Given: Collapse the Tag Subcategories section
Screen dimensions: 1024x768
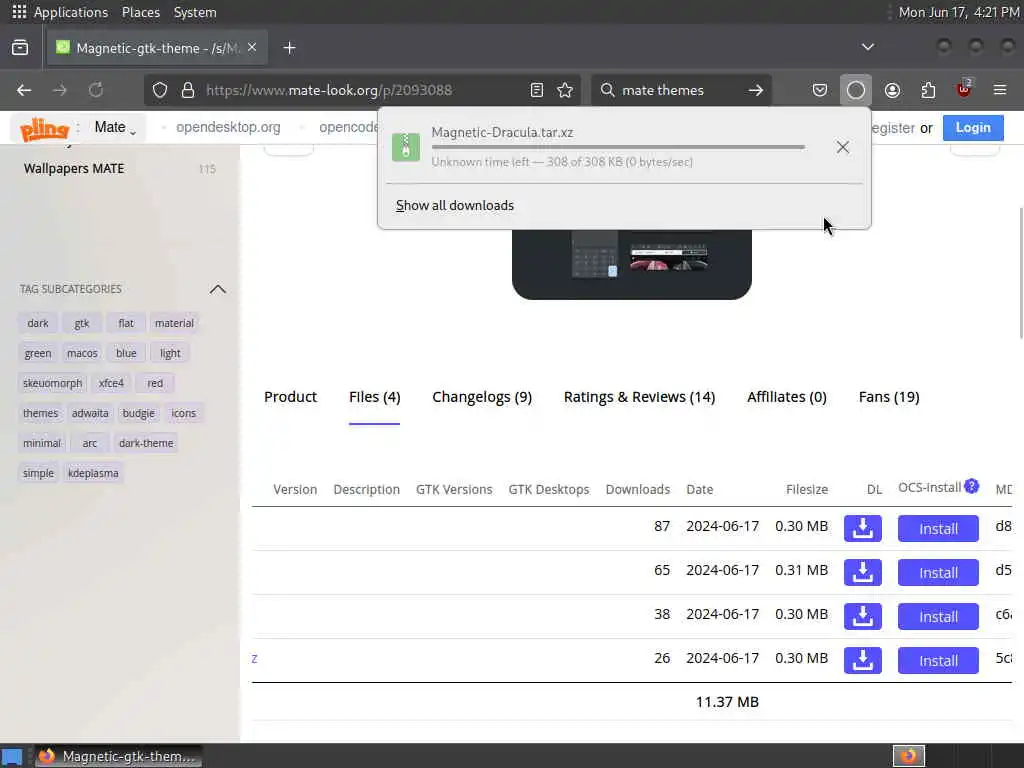Looking at the screenshot, I should coord(217,289).
